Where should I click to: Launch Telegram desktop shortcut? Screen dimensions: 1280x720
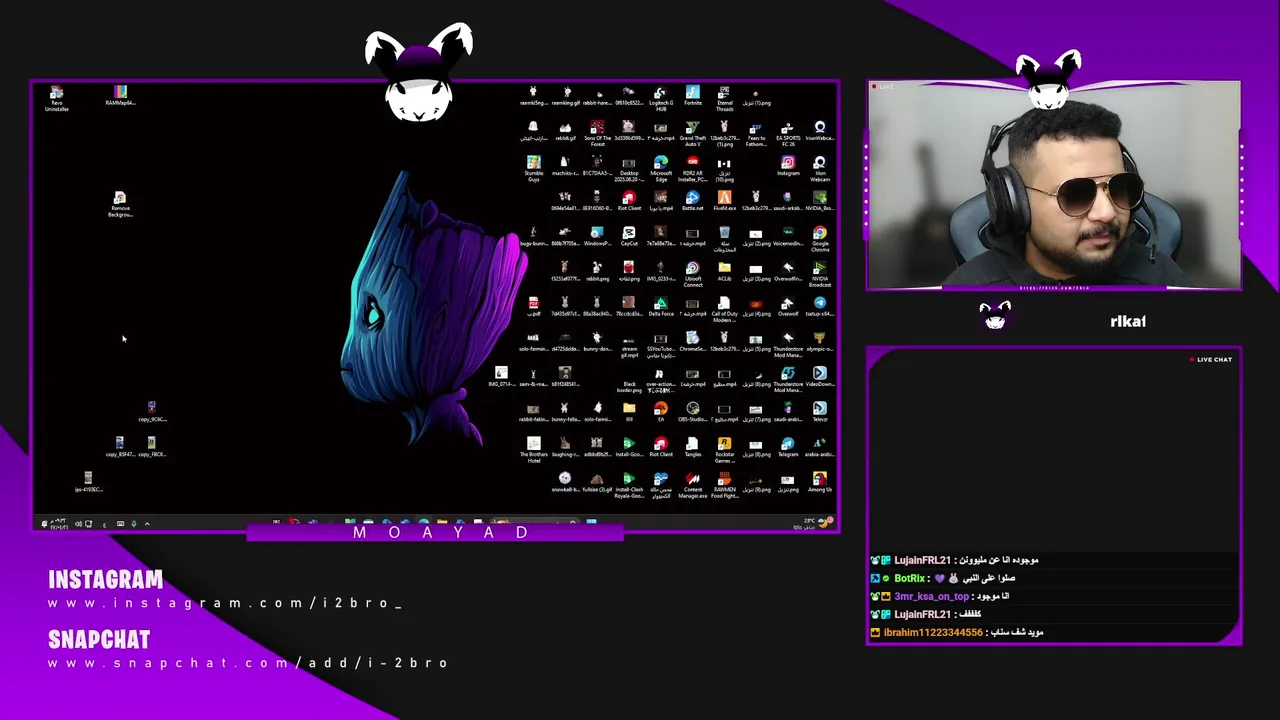tap(788, 446)
